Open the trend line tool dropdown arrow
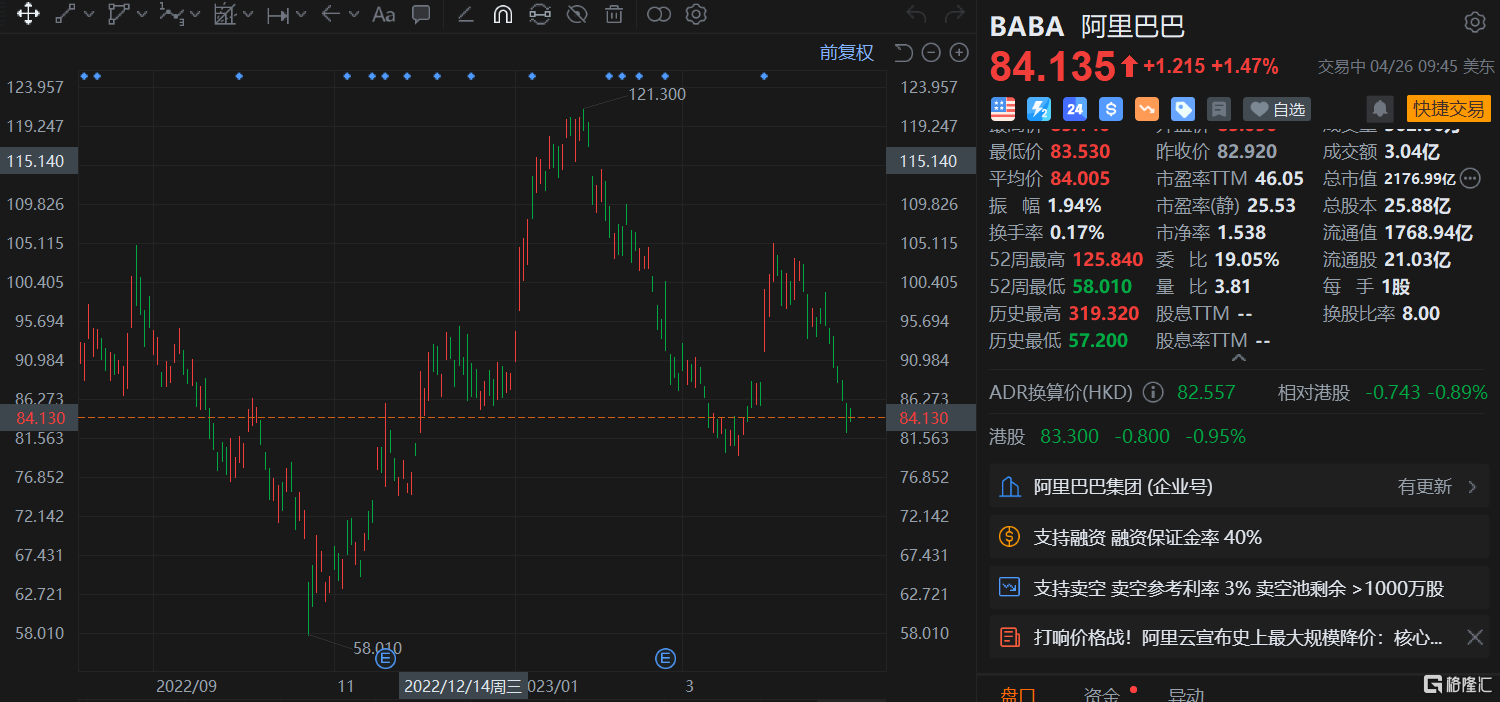 (x=88, y=14)
